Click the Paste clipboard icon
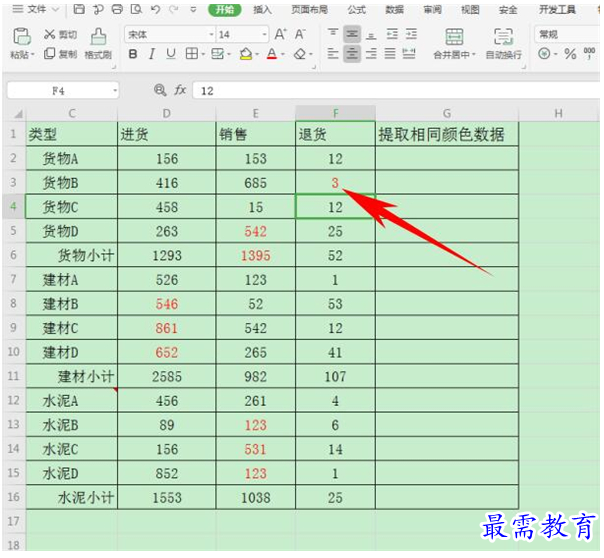Screen dimensions: 604x558 (x=22, y=37)
